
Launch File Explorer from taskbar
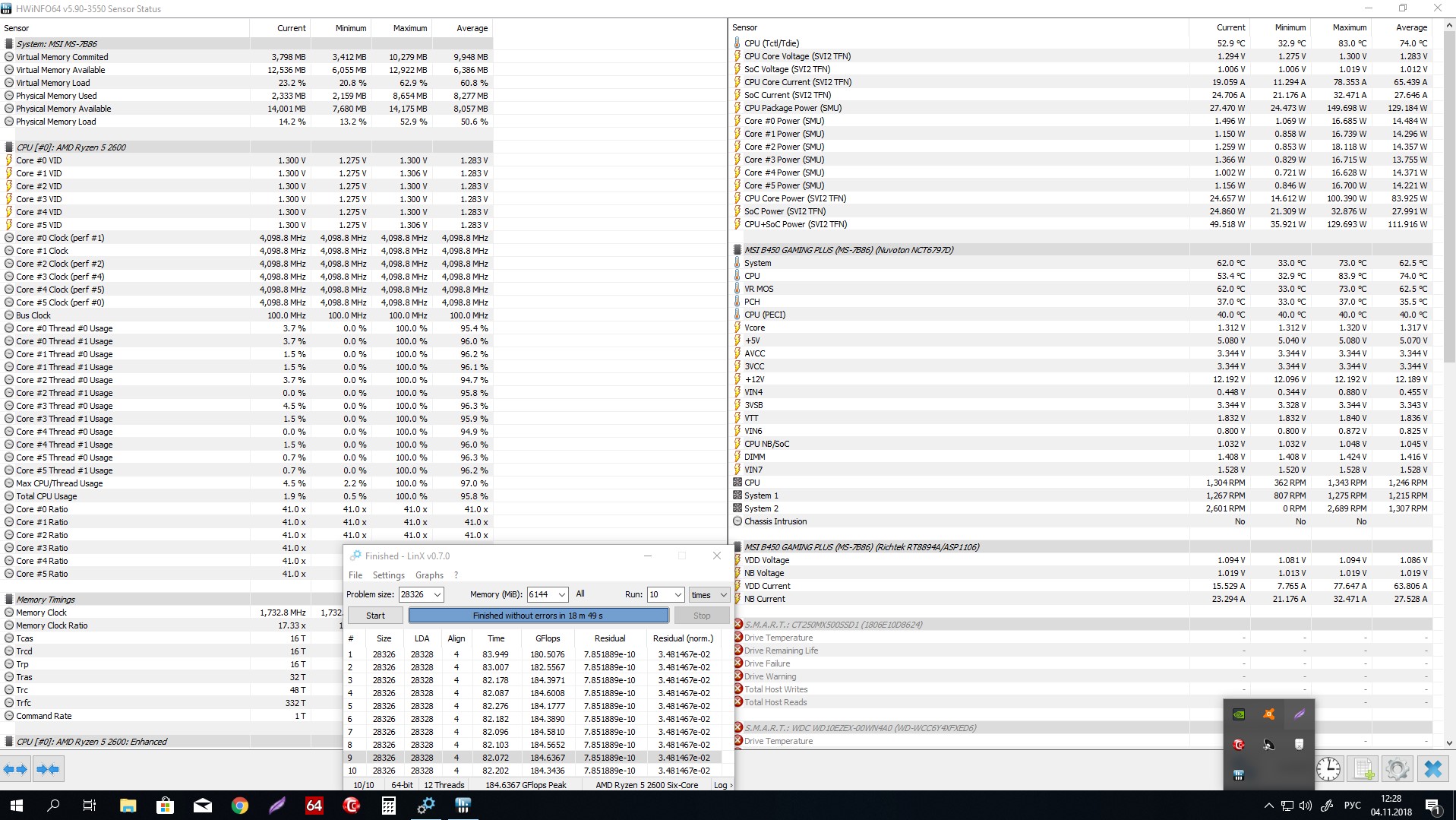click(128, 806)
